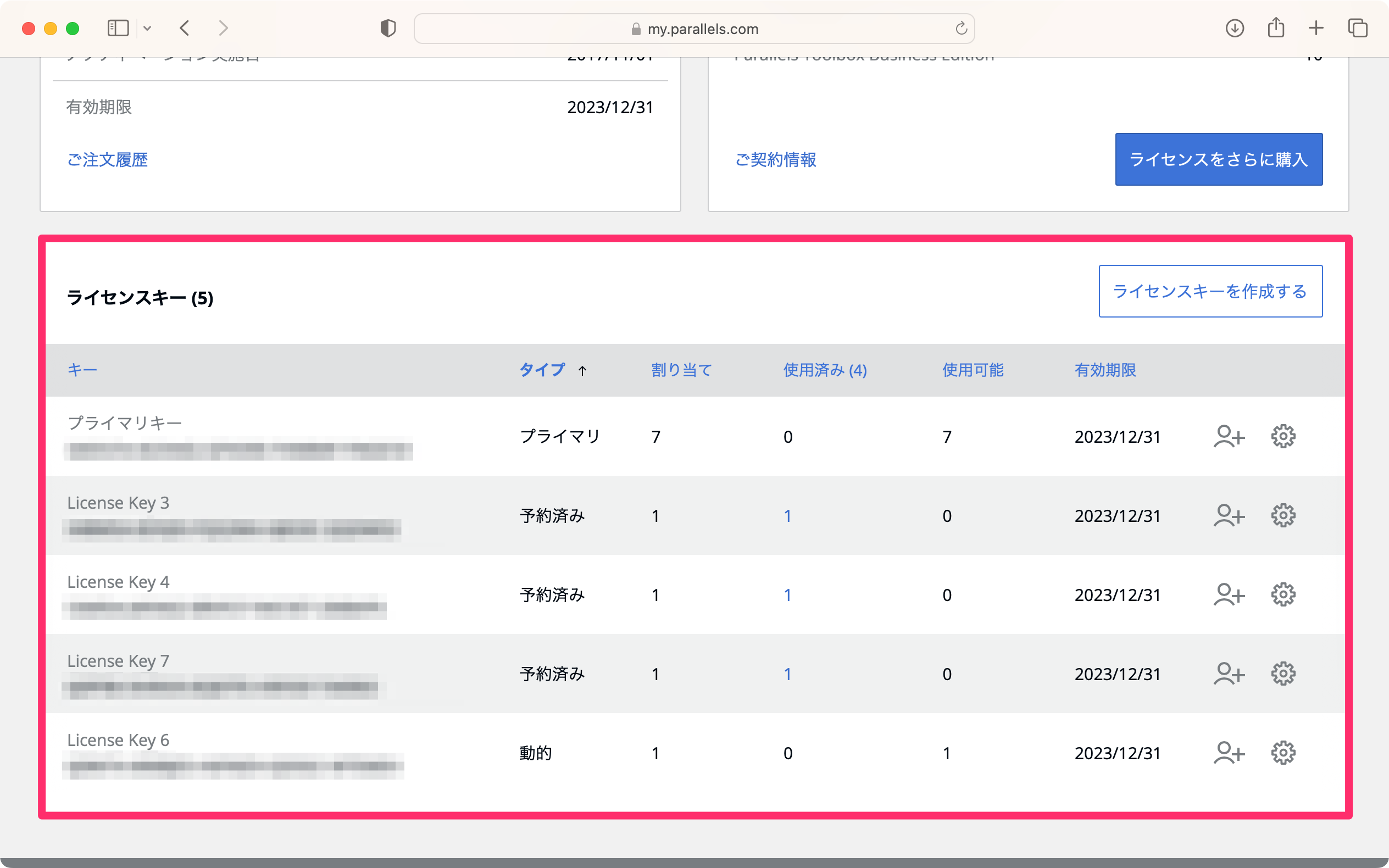Click 有効期限 label in the top card

(x=99, y=107)
